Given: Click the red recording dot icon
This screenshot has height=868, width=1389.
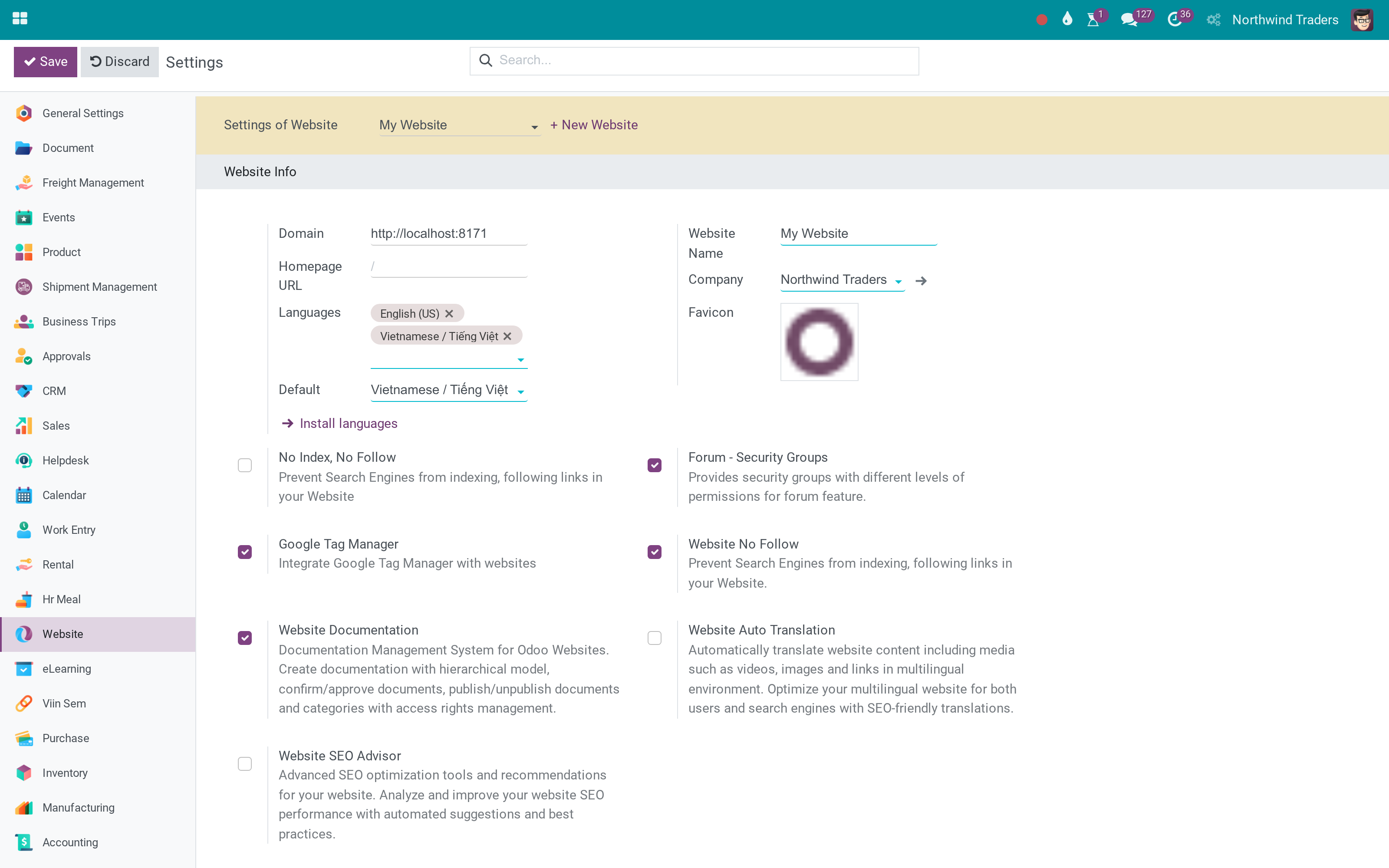Looking at the screenshot, I should click(1042, 20).
